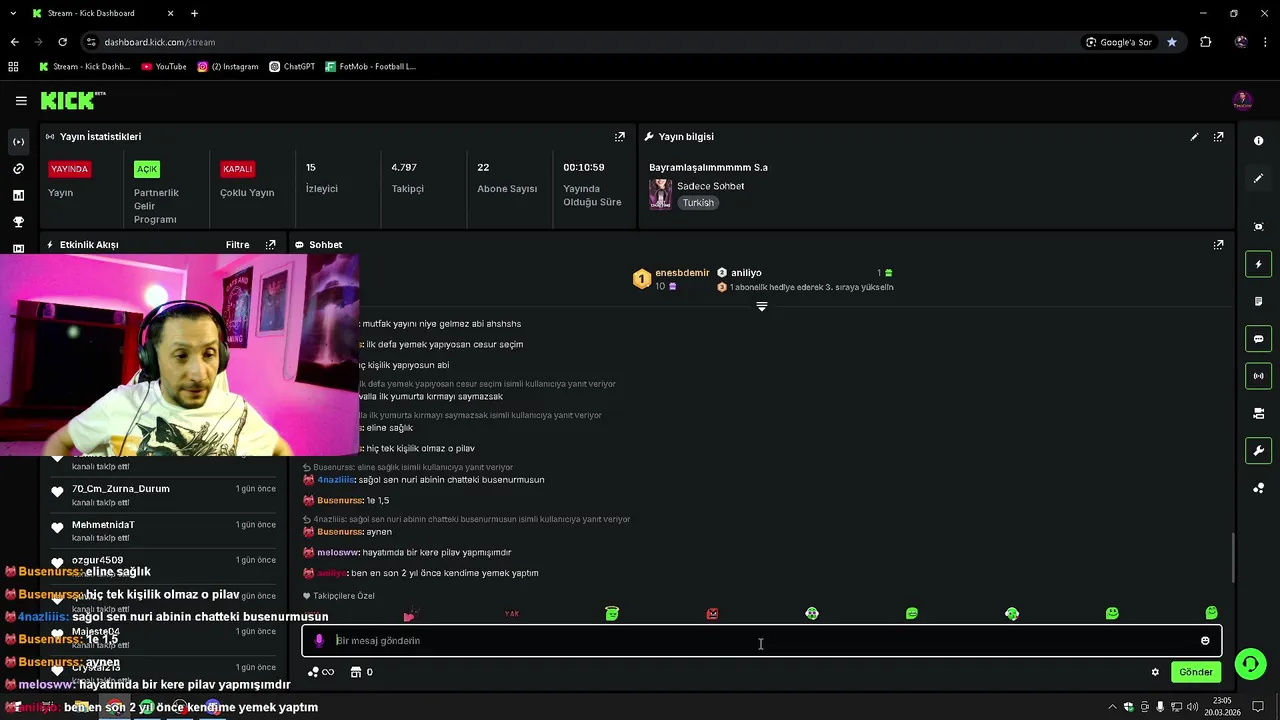The height and width of the screenshot is (720, 1280).
Task: Toggle the chat bubble panel icon
Action: [x=1259, y=339]
